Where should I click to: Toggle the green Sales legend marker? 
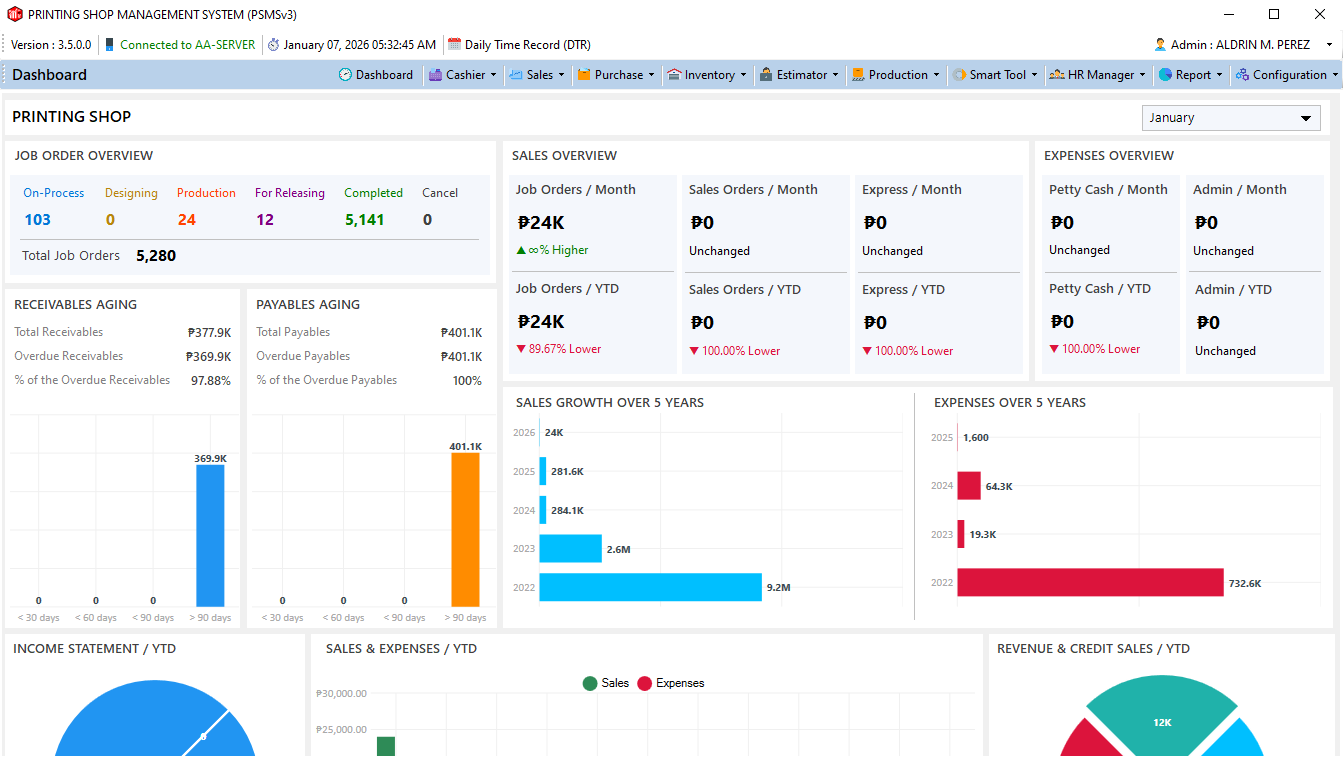click(x=590, y=684)
